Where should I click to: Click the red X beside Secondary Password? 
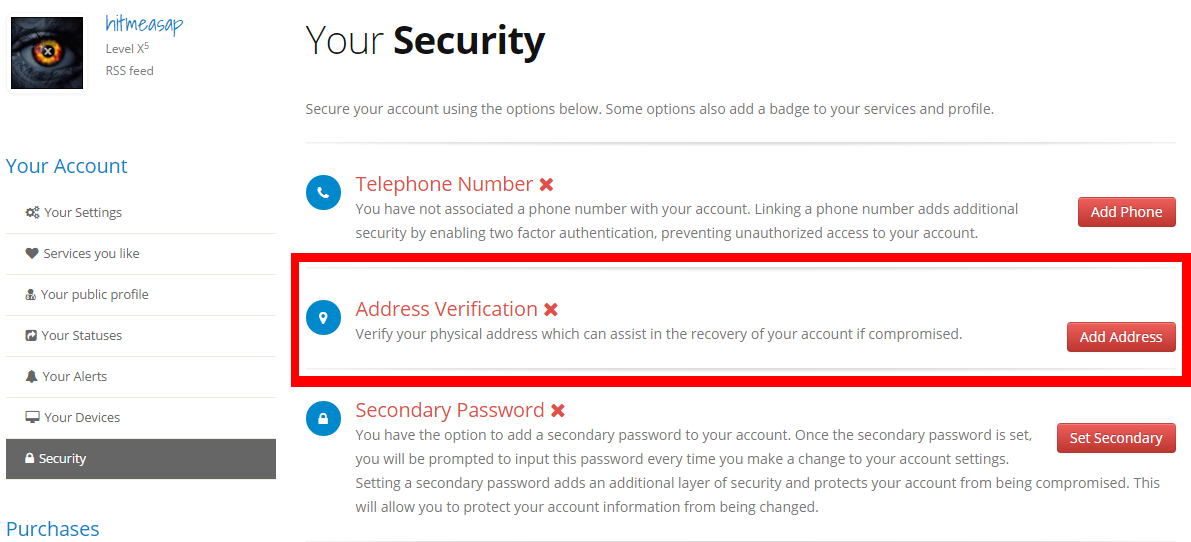(558, 411)
